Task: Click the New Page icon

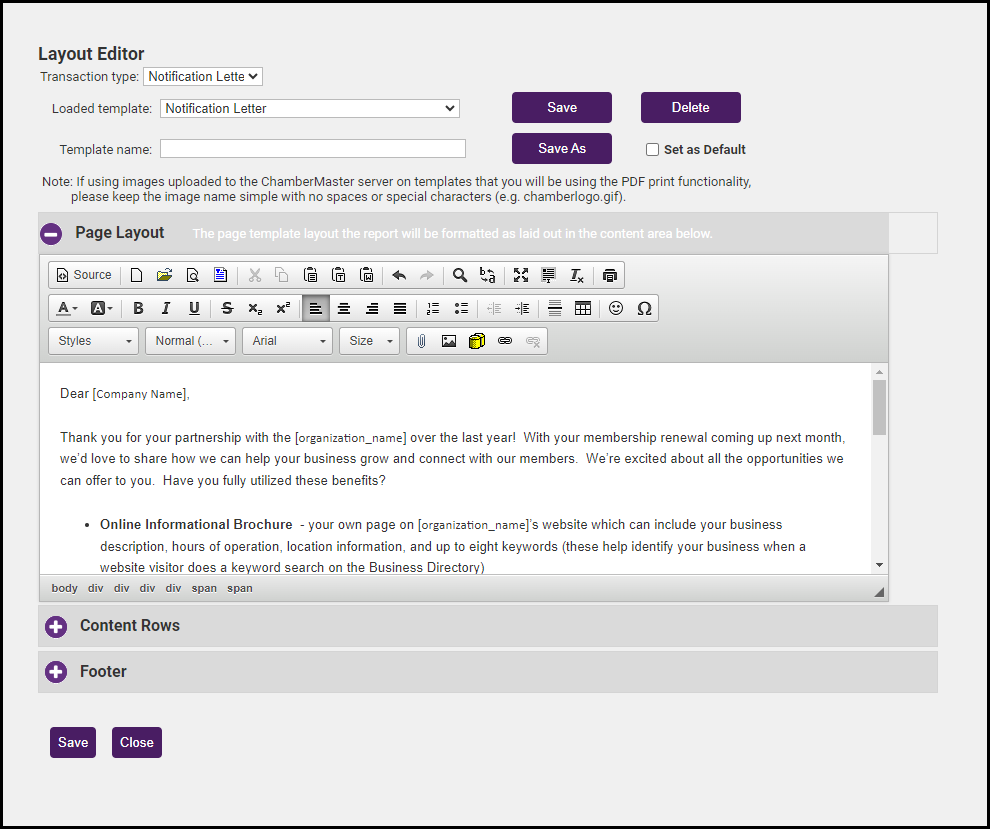Action: tap(136, 275)
